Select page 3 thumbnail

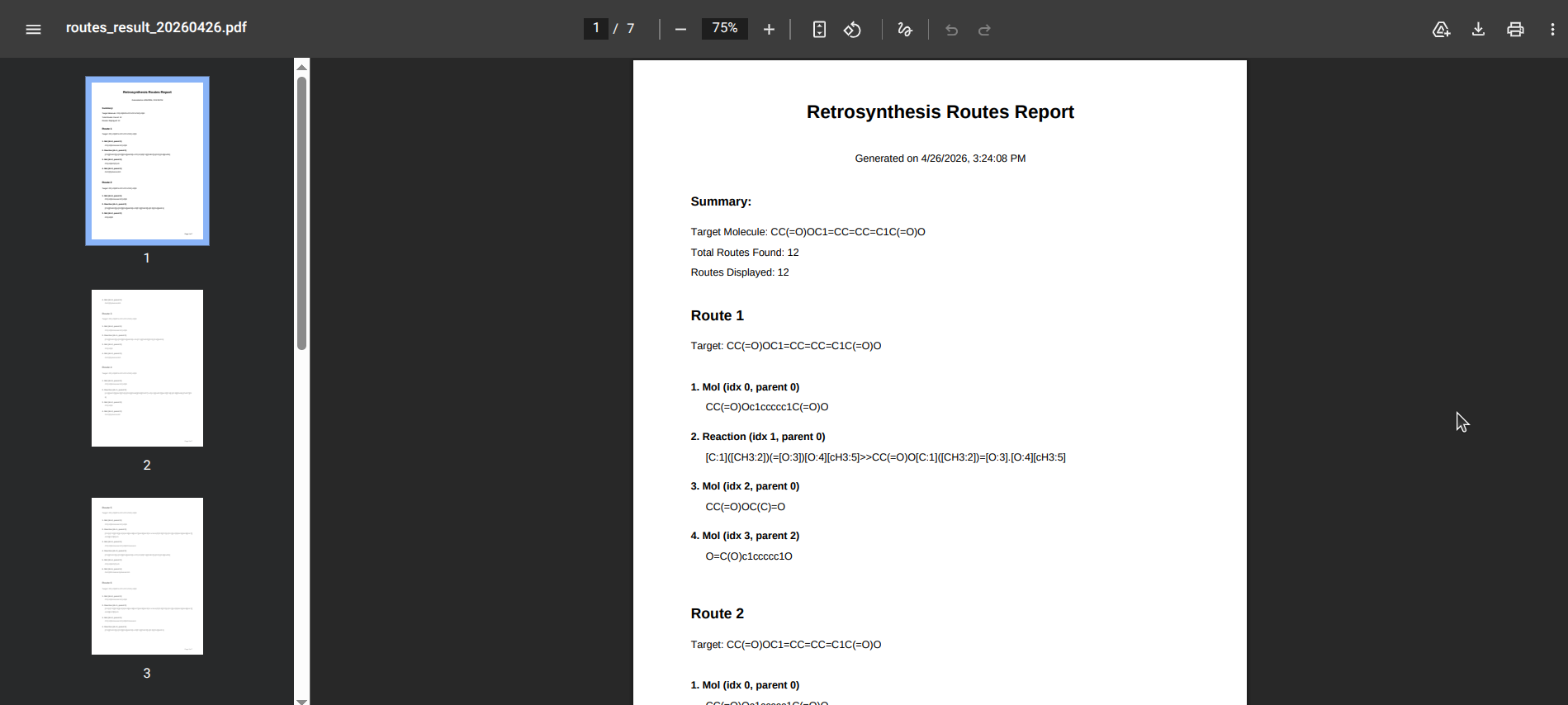[147, 576]
